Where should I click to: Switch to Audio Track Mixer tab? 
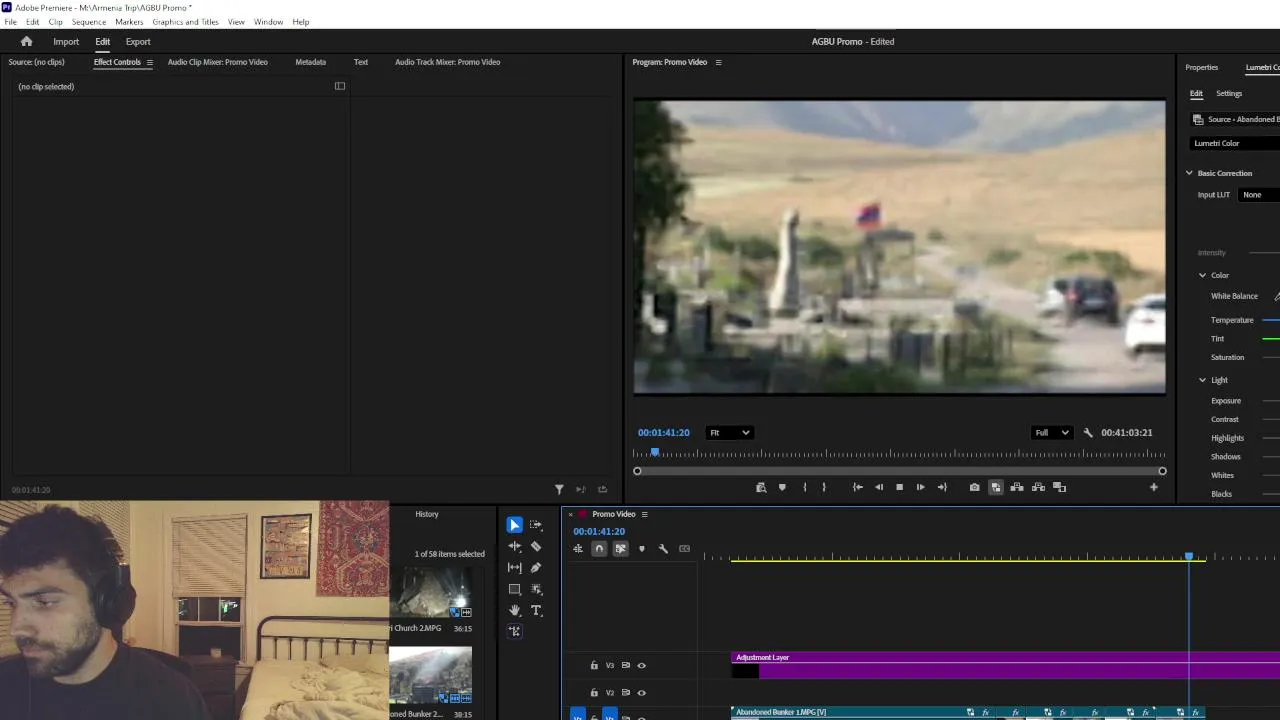pyautogui.click(x=447, y=62)
